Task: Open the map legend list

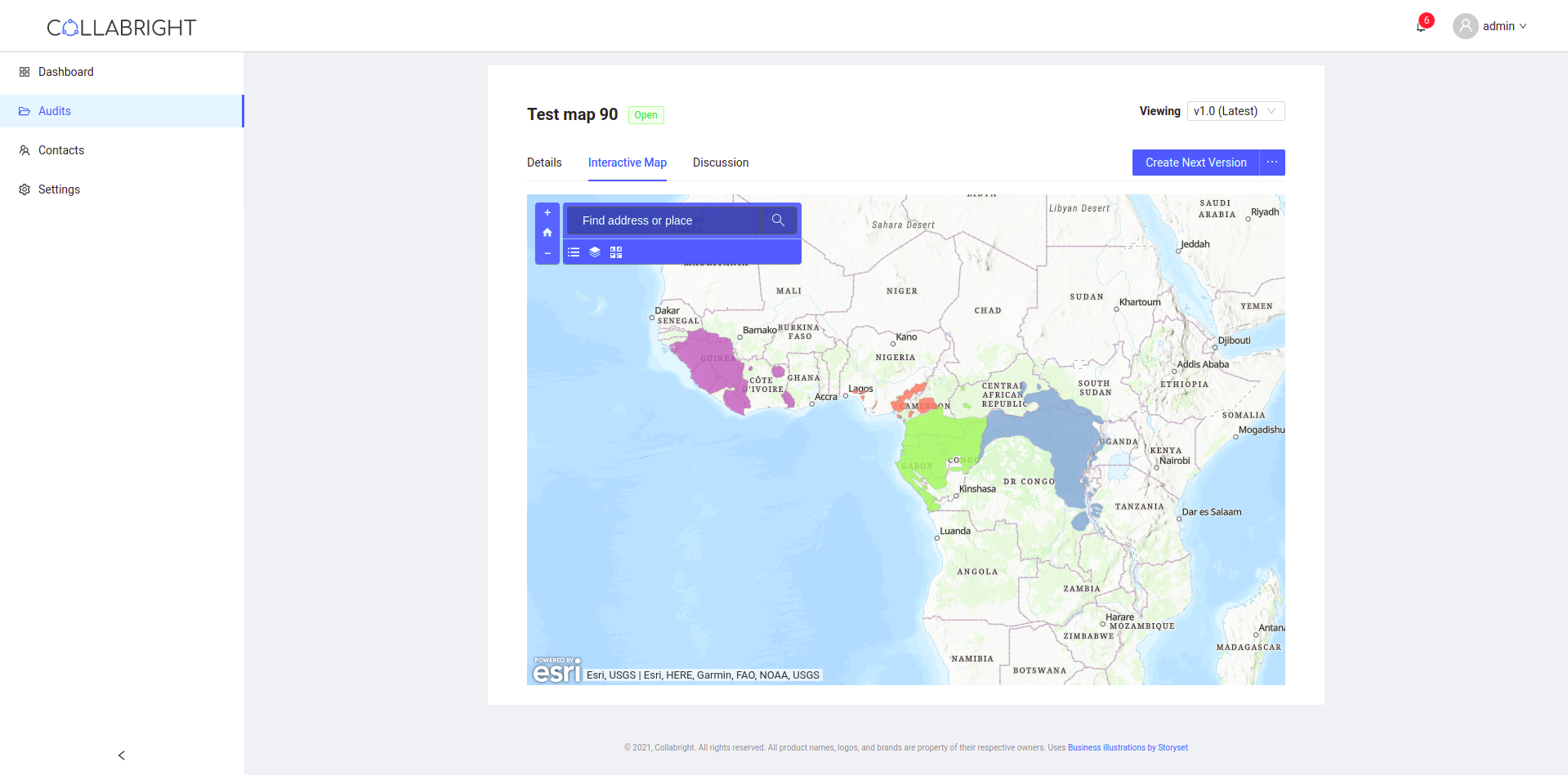Action: pos(574,252)
